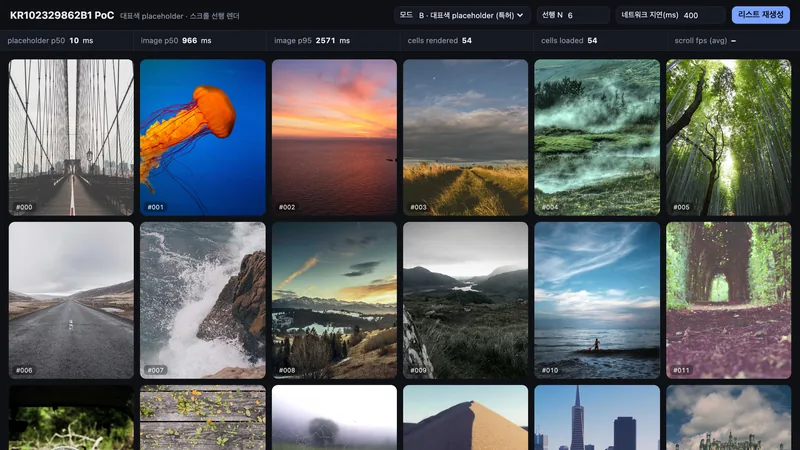The width and height of the screenshot is (800, 450).
Task: Open the grey valley thumbnail #009
Action: 465,300
